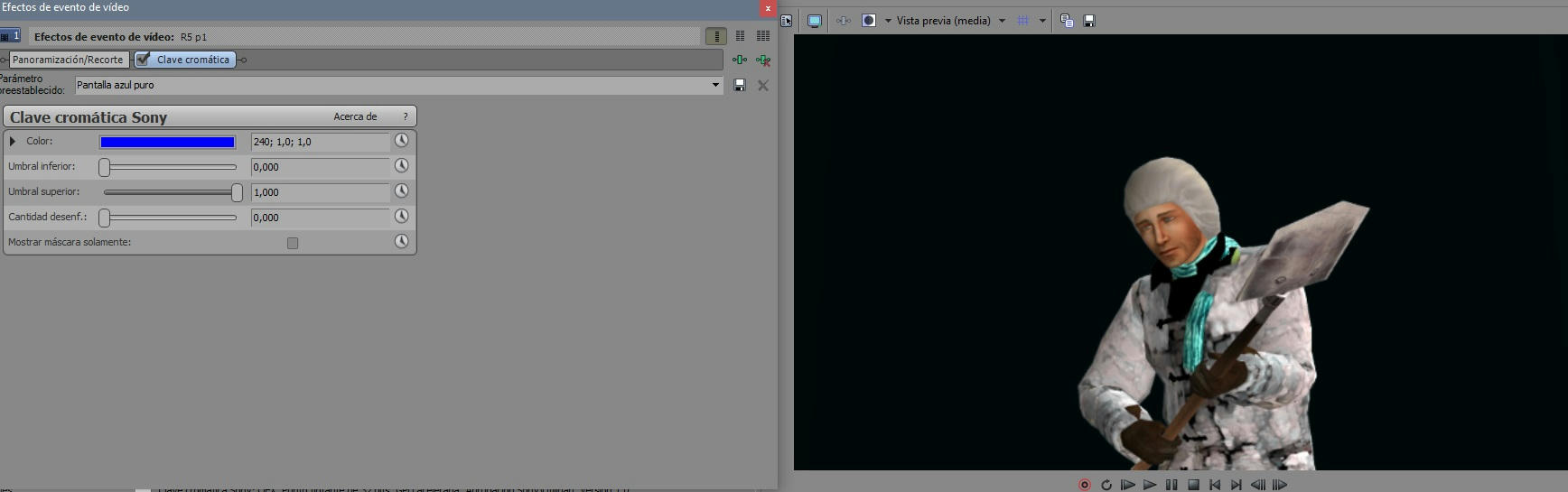Remove the selected plug-in from the chain

coord(763,60)
